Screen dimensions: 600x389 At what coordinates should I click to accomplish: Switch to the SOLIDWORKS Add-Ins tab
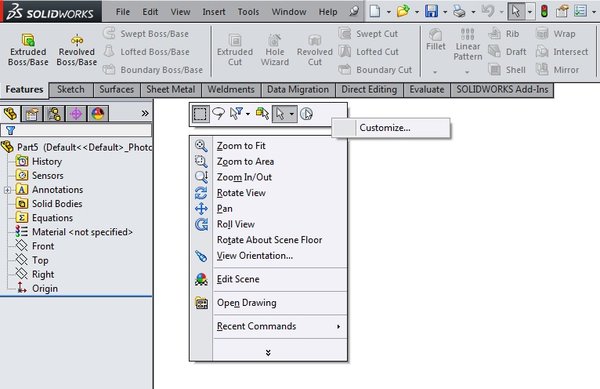point(502,90)
